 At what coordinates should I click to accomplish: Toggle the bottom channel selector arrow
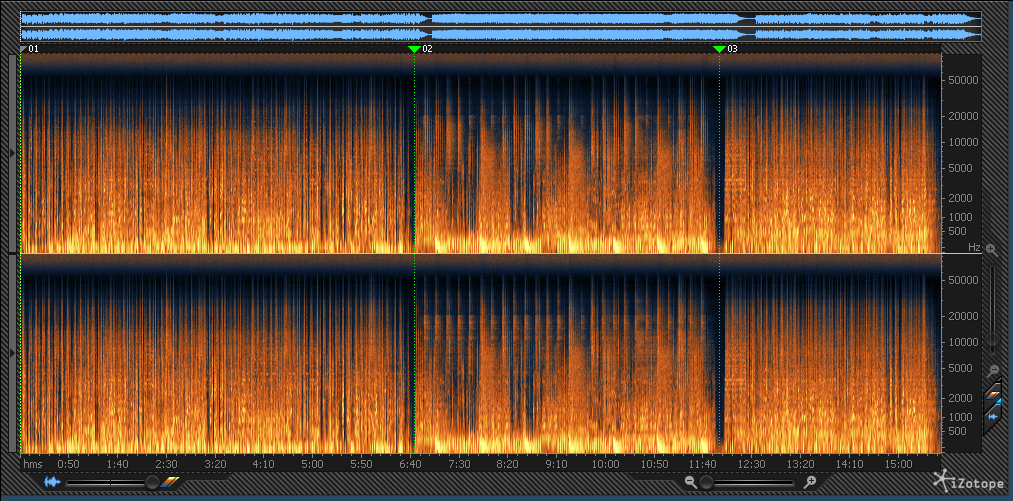point(12,353)
